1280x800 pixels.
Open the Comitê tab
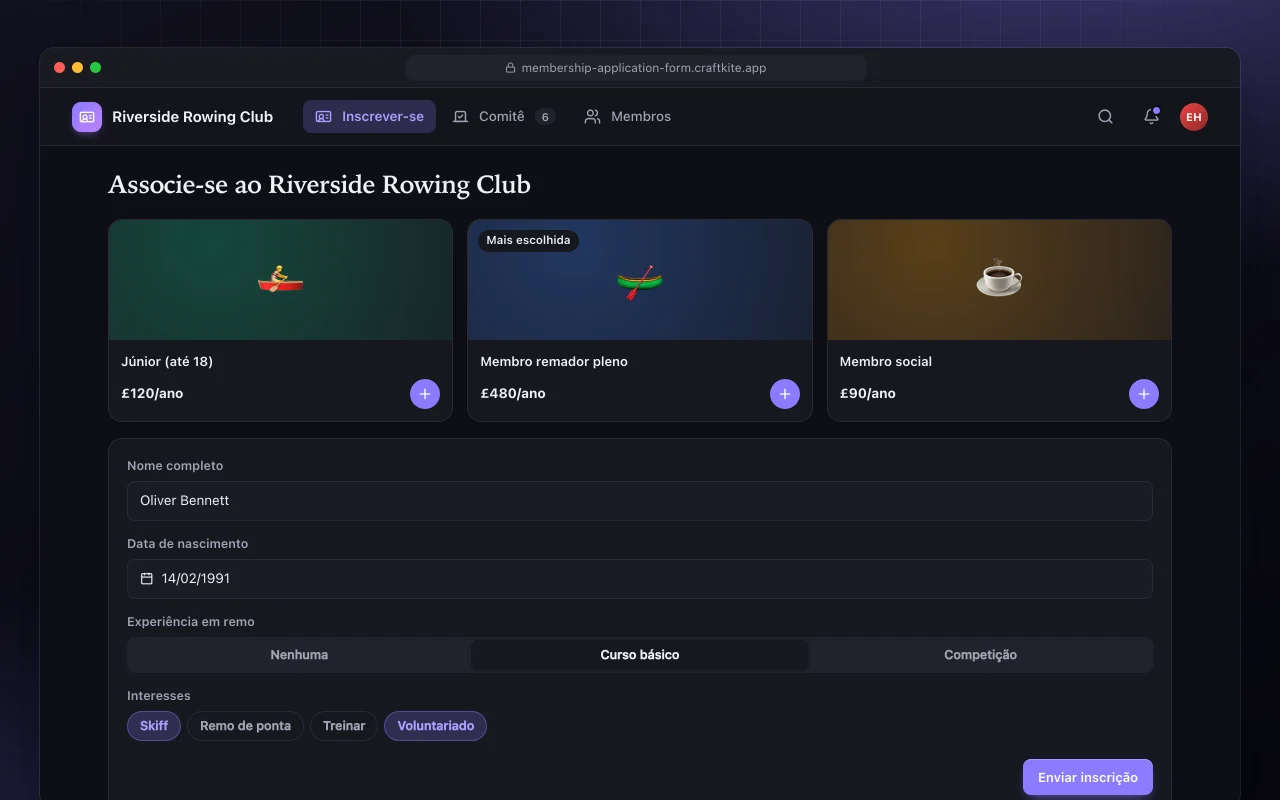click(503, 117)
